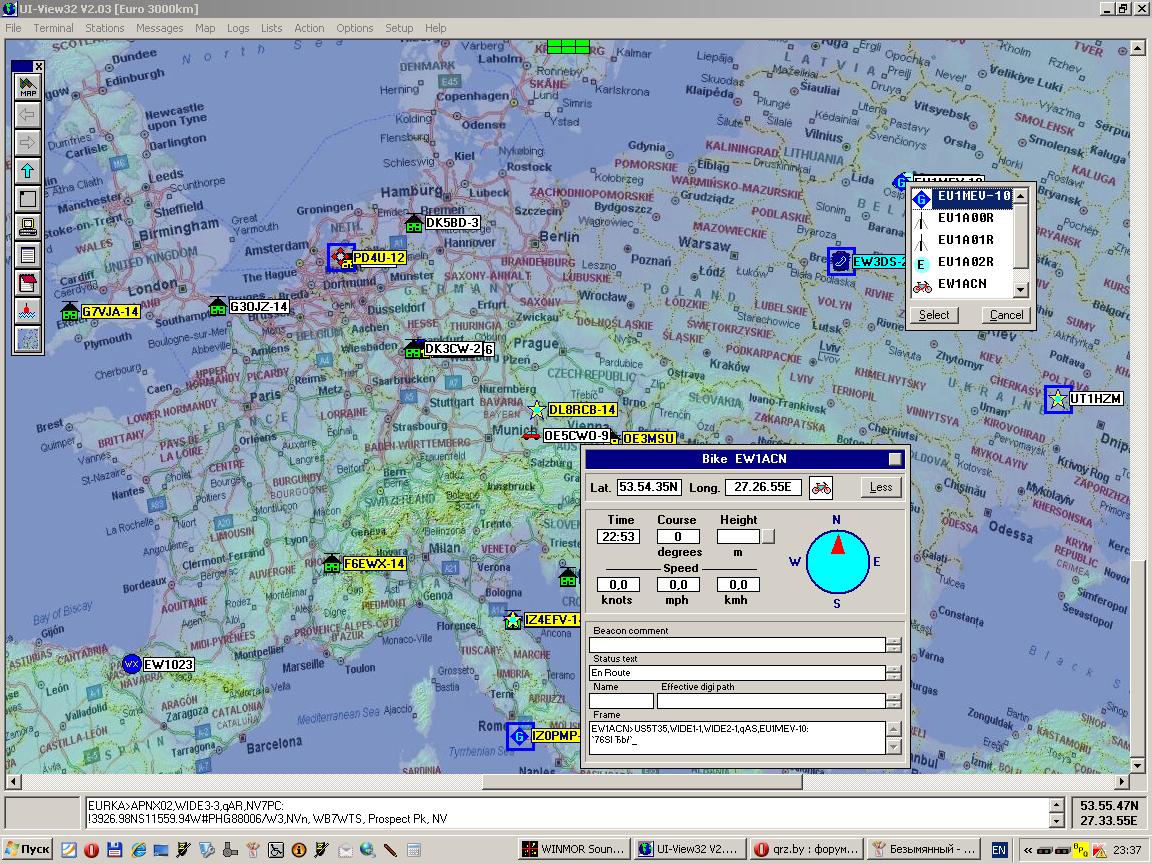This screenshot has width=1152, height=864.
Task: Select EU1A02R in the station list
Action: click(x=965, y=262)
